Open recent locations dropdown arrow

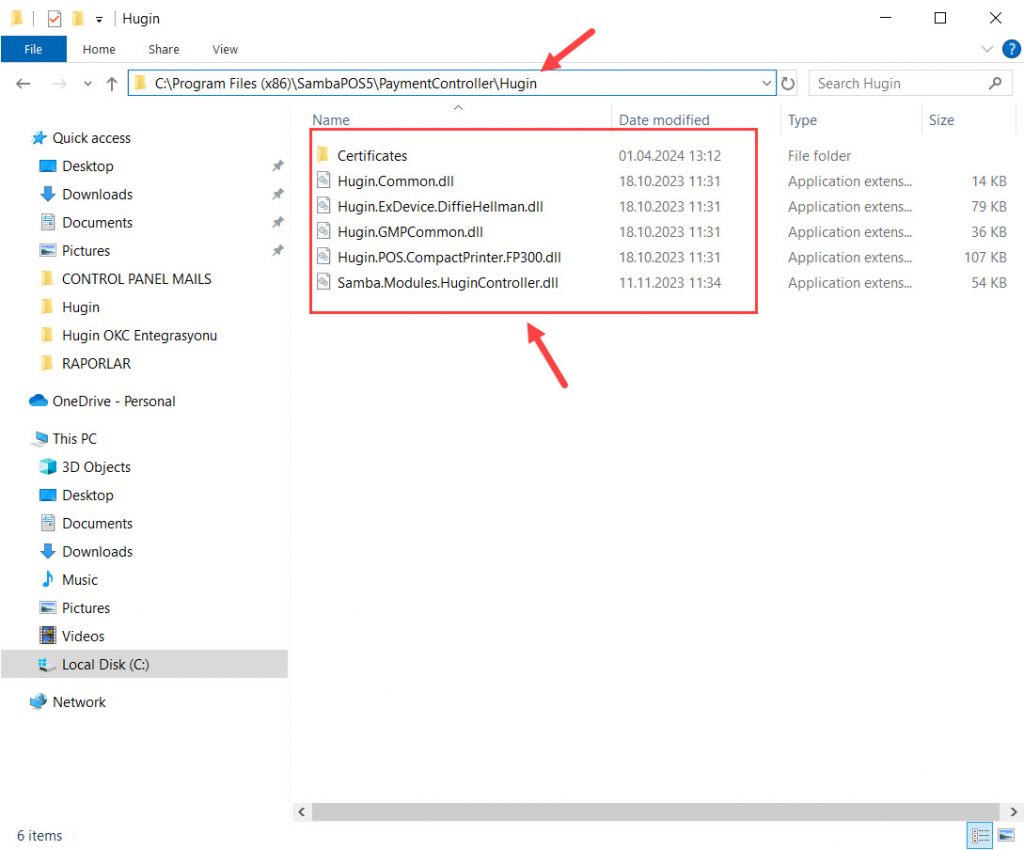pos(88,84)
